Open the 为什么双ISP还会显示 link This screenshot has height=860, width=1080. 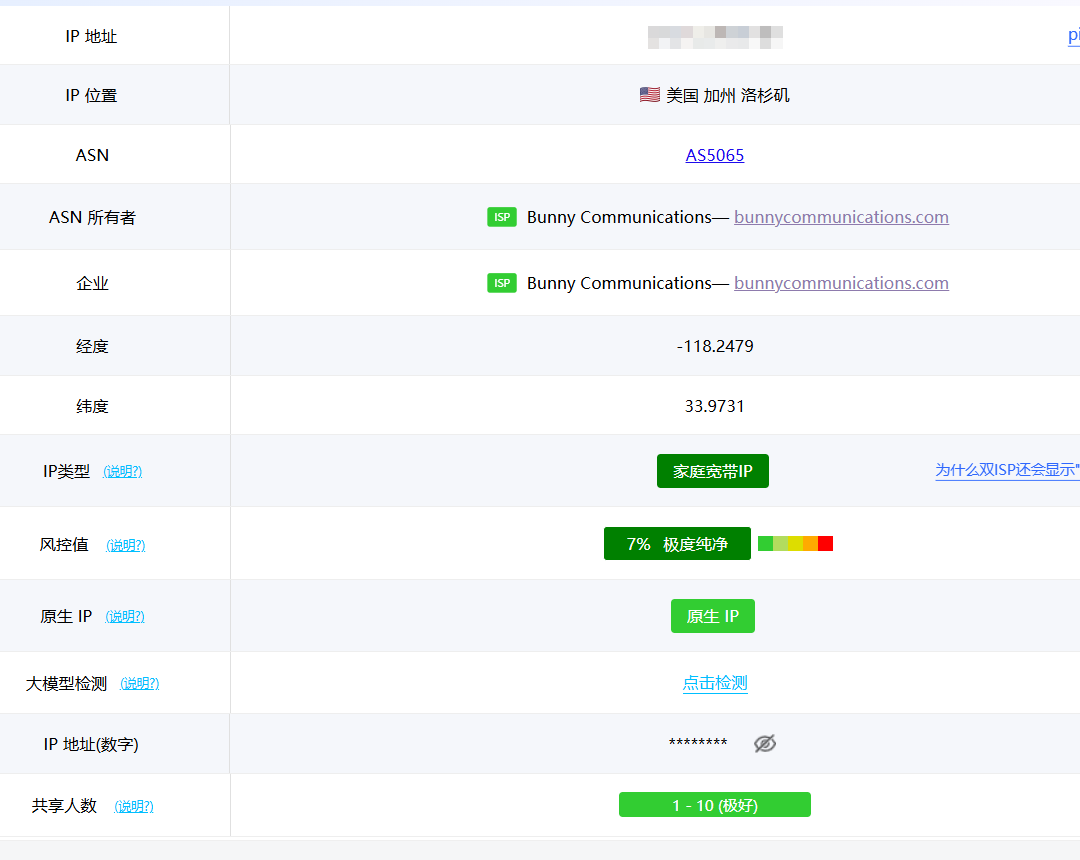(1006, 470)
